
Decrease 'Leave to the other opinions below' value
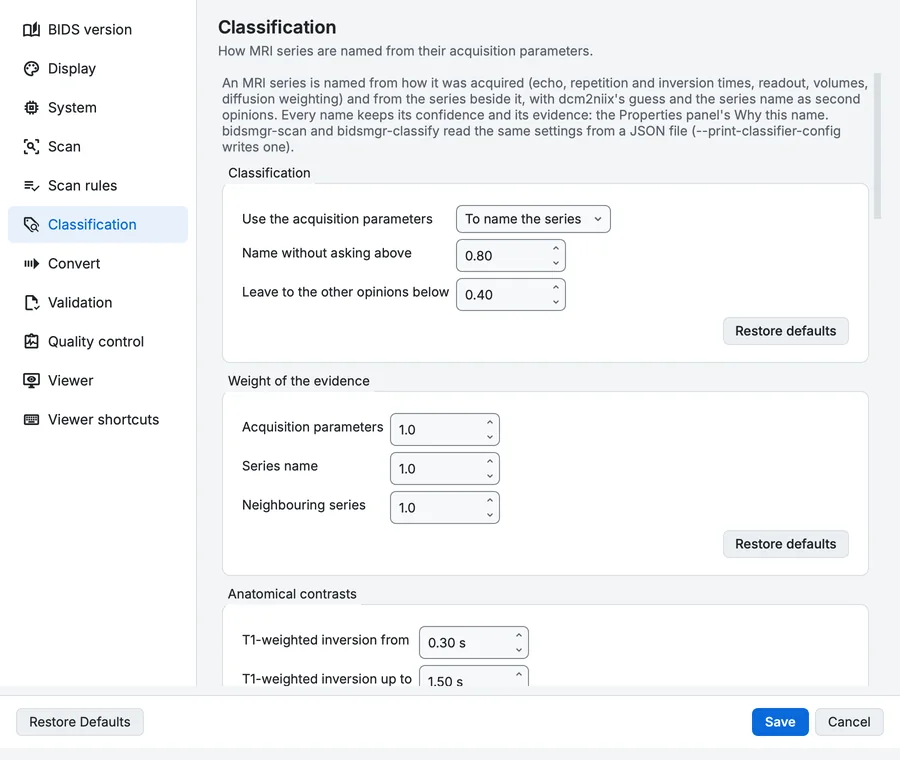click(556, 301)
